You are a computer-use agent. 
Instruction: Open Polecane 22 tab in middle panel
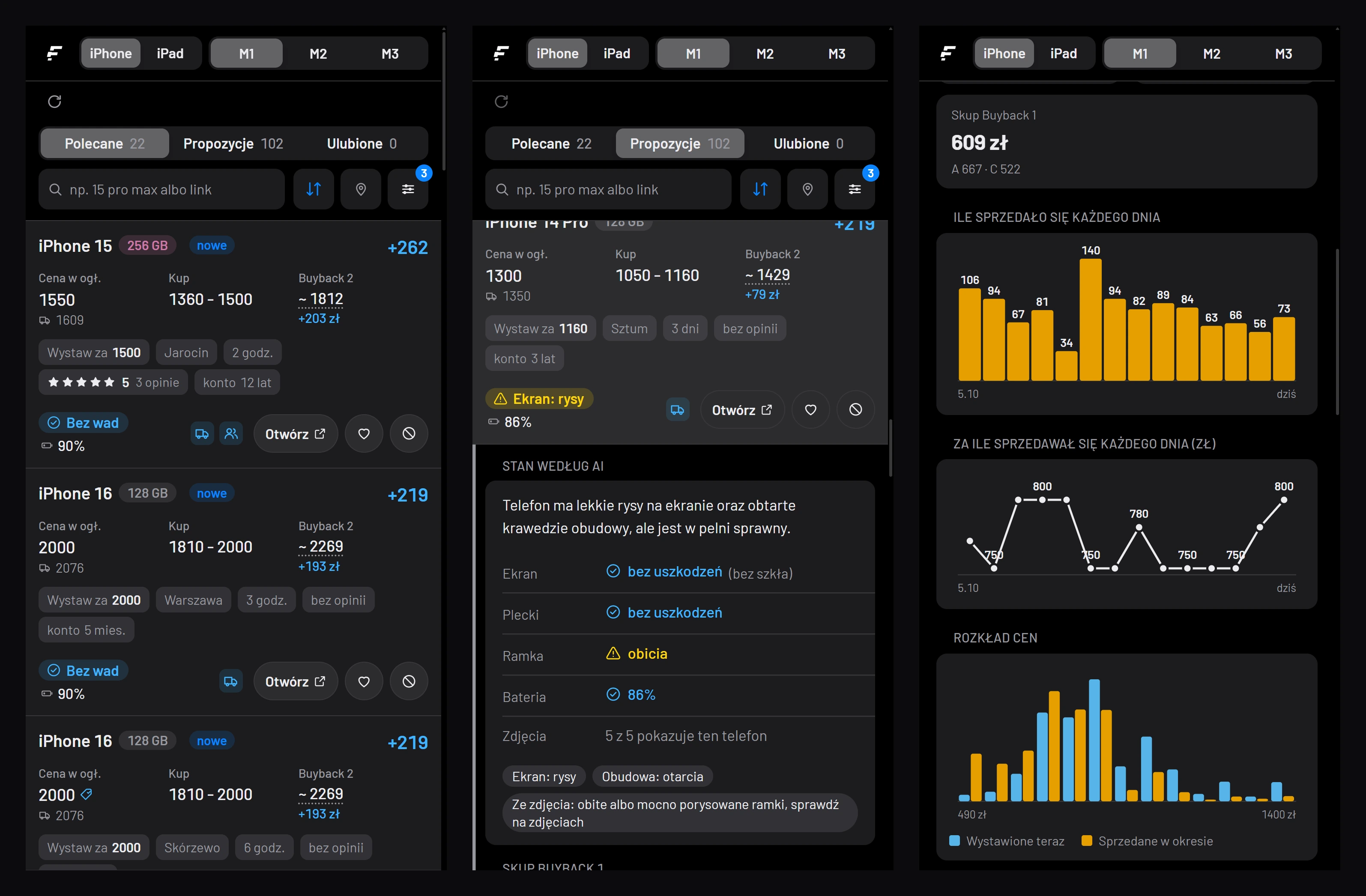(x=551, y=143)
